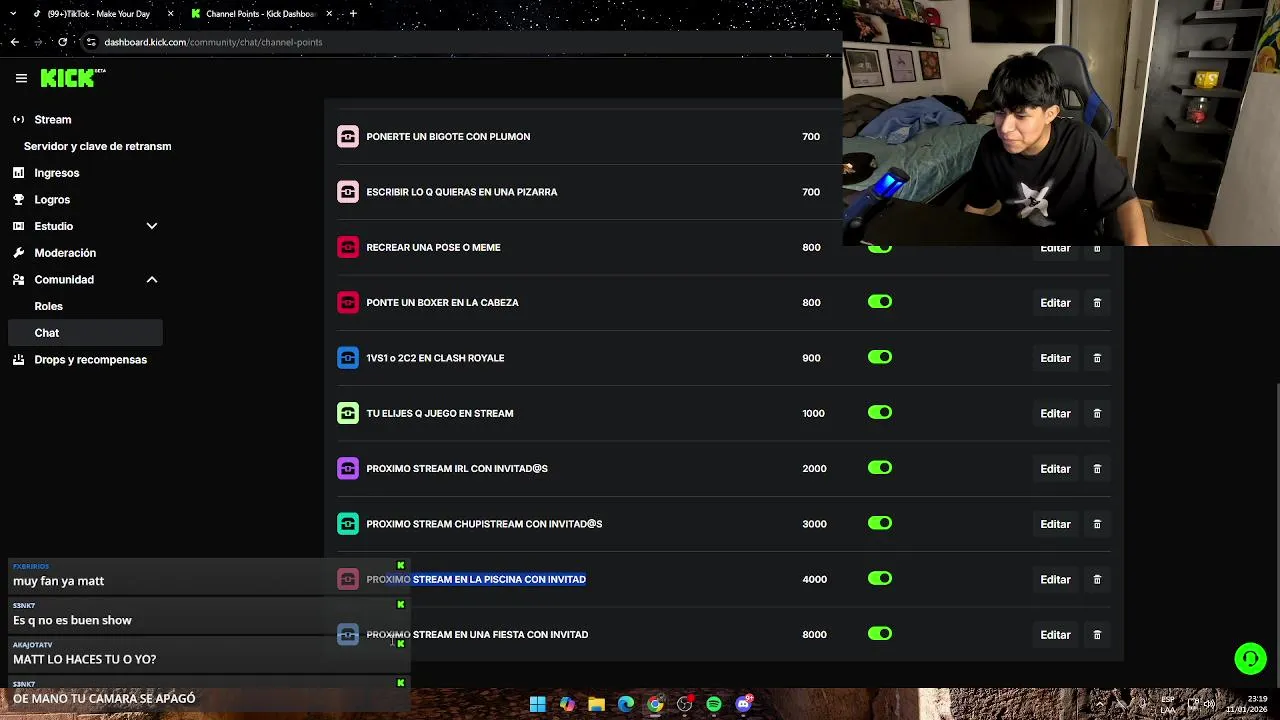Viewport: 1280px width, 720px height.
Task: Reload the page in the browser
Action: coord(62,42)
